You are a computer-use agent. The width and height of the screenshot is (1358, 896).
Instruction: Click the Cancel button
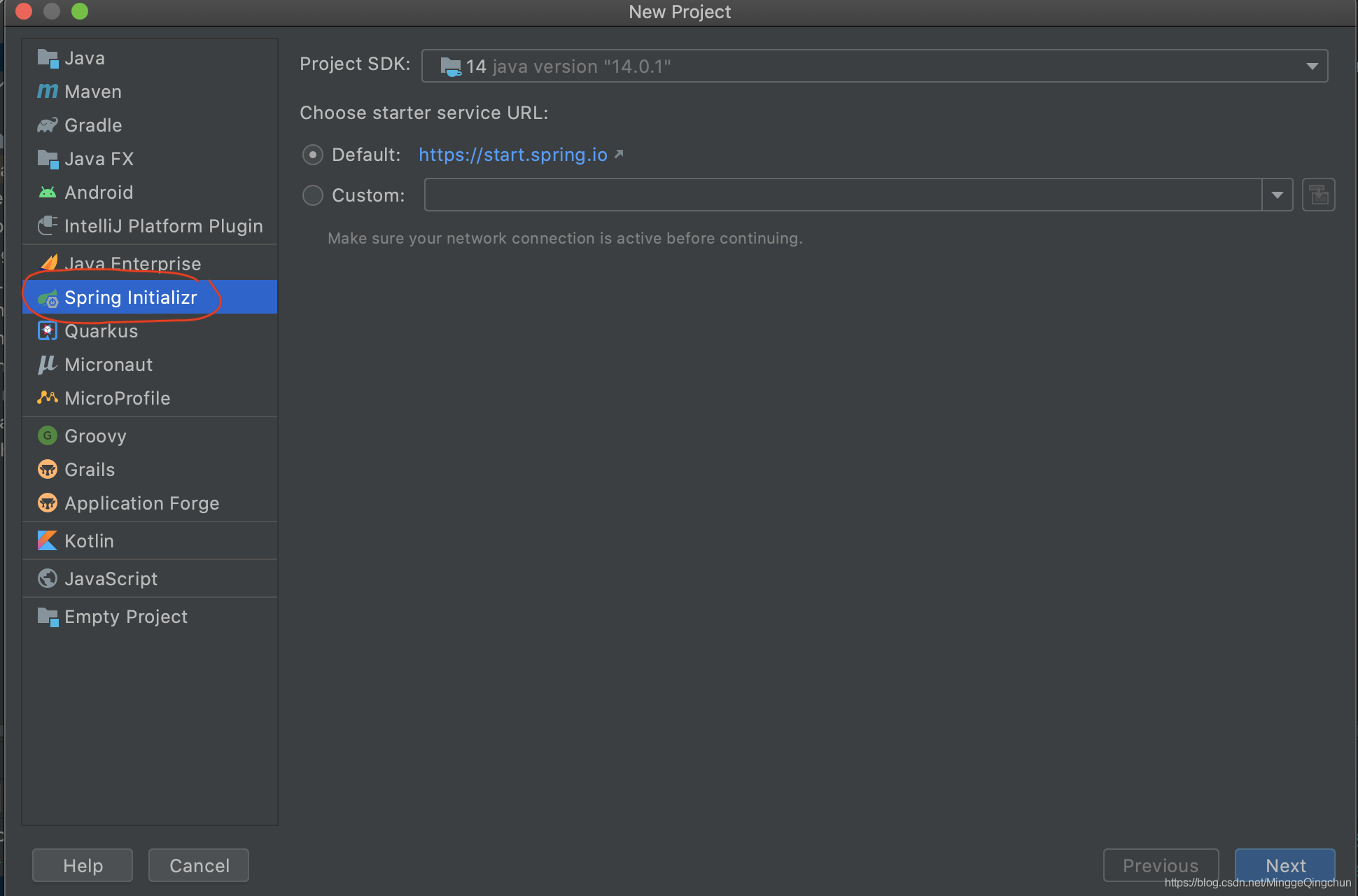click(x=199, y=865)
